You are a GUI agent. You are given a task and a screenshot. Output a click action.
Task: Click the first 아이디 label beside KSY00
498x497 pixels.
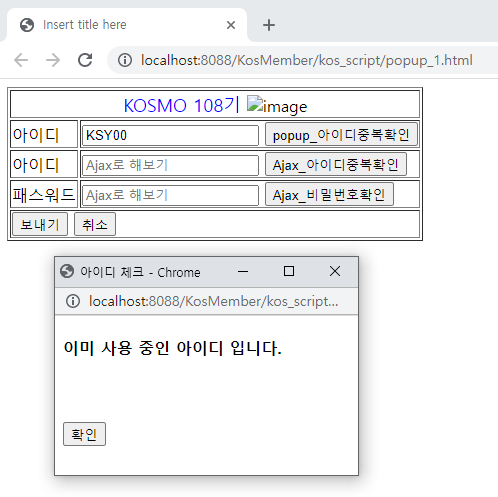click(36, 135)
